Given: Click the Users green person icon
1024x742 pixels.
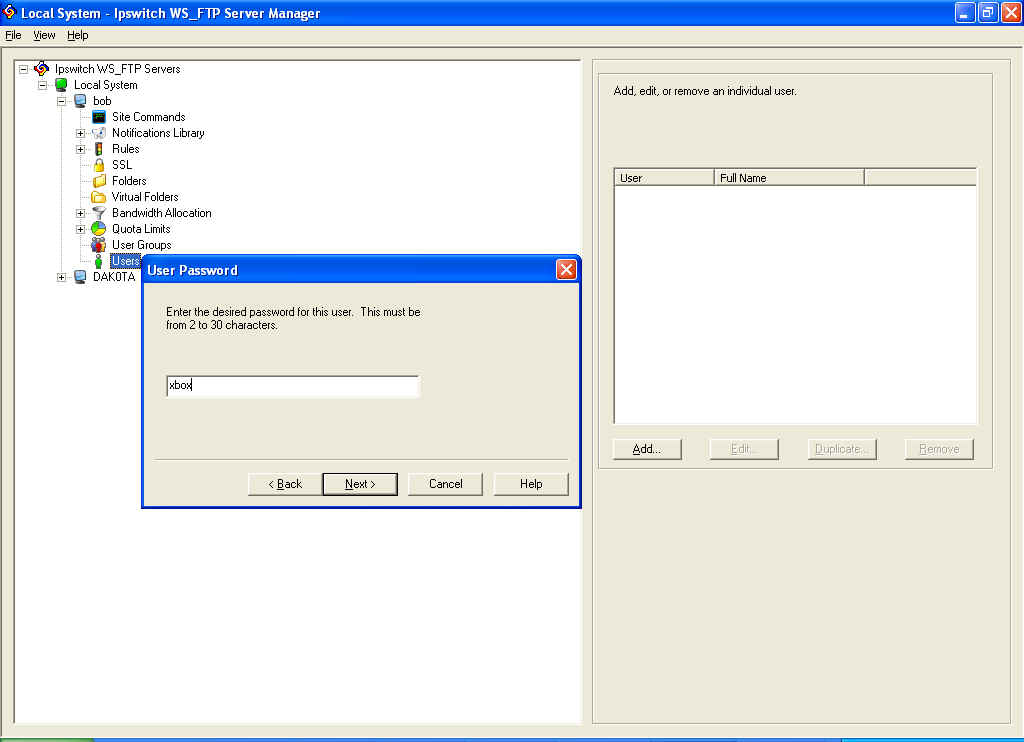Looking at the screenshot, I should click(x=99, y=261).
